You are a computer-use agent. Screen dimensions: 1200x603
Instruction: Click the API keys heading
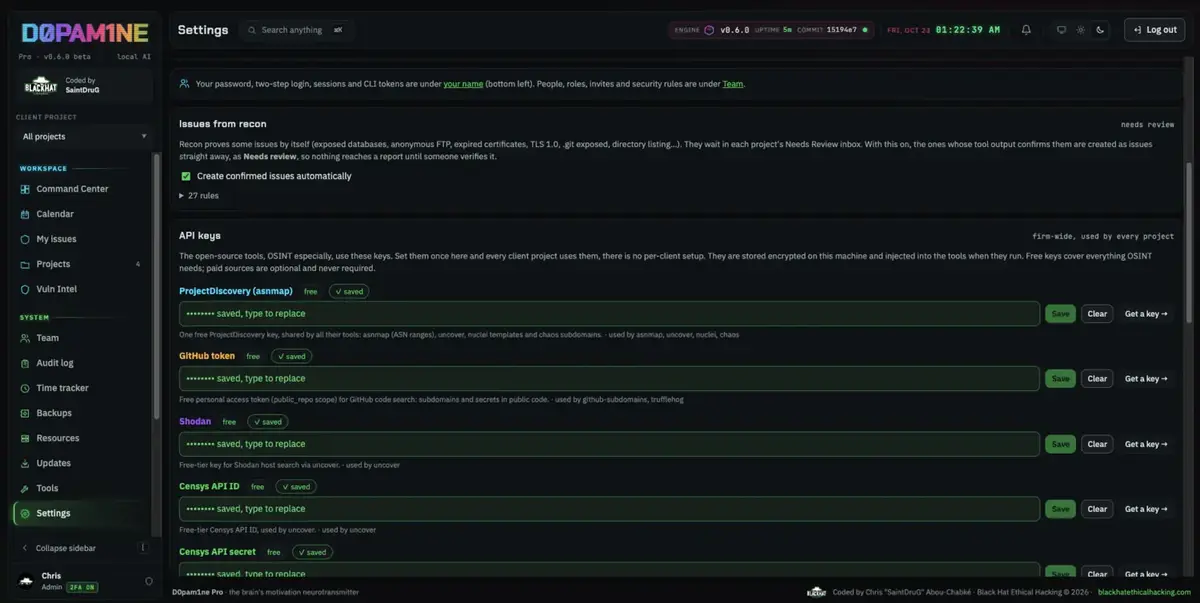[x=200, y=236]
